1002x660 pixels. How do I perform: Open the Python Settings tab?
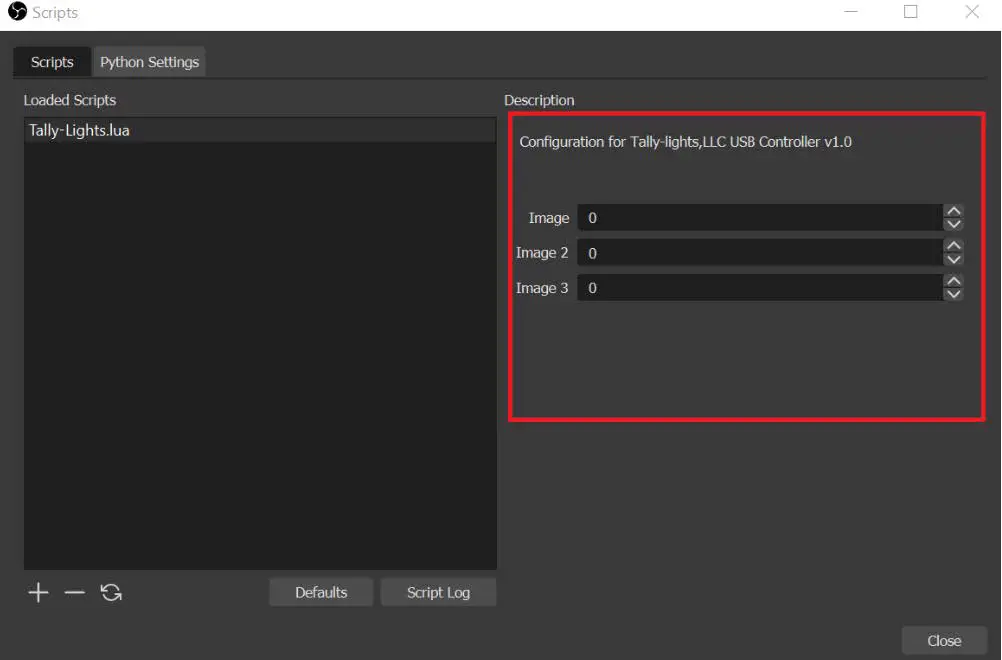point(149,62)
